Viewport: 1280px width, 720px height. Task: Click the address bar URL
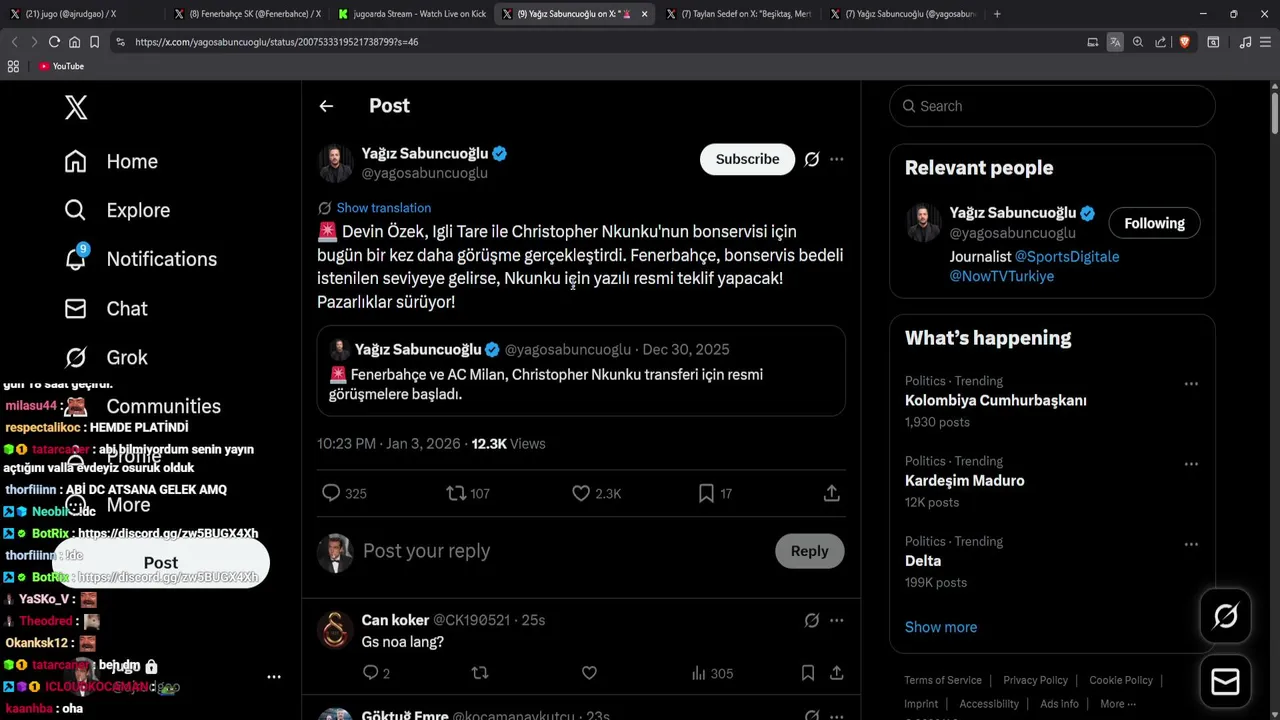coord(277,42)
